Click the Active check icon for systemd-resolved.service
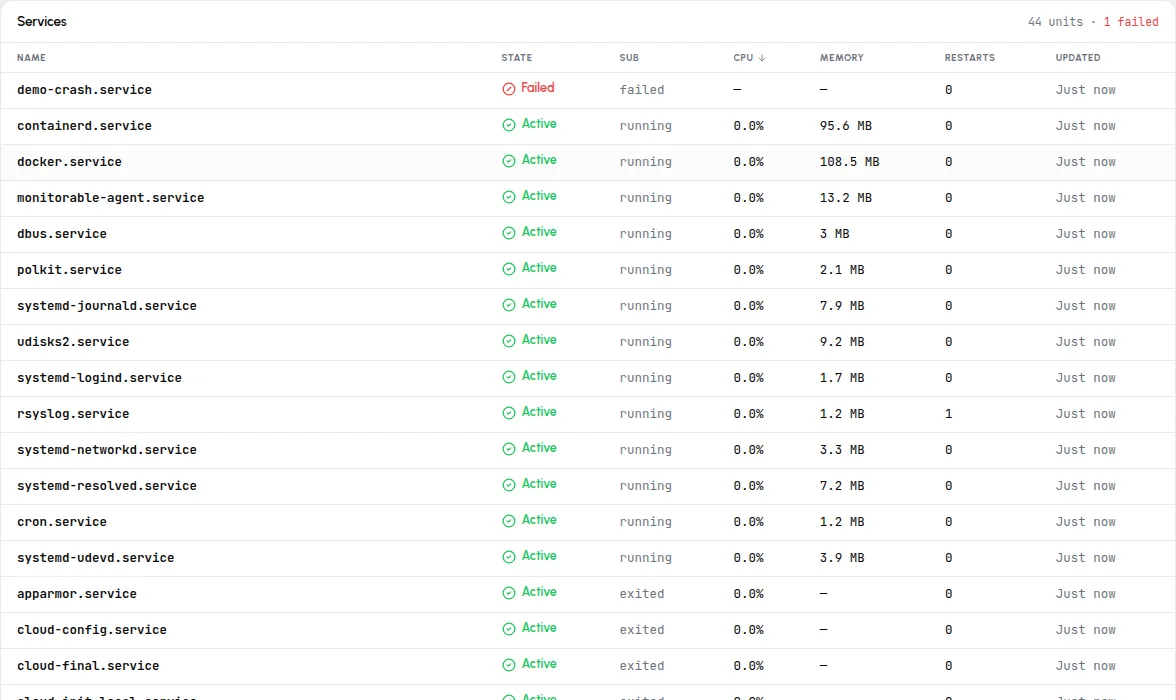The height and width of the screenshot is (700, 1176). point(508,485)
